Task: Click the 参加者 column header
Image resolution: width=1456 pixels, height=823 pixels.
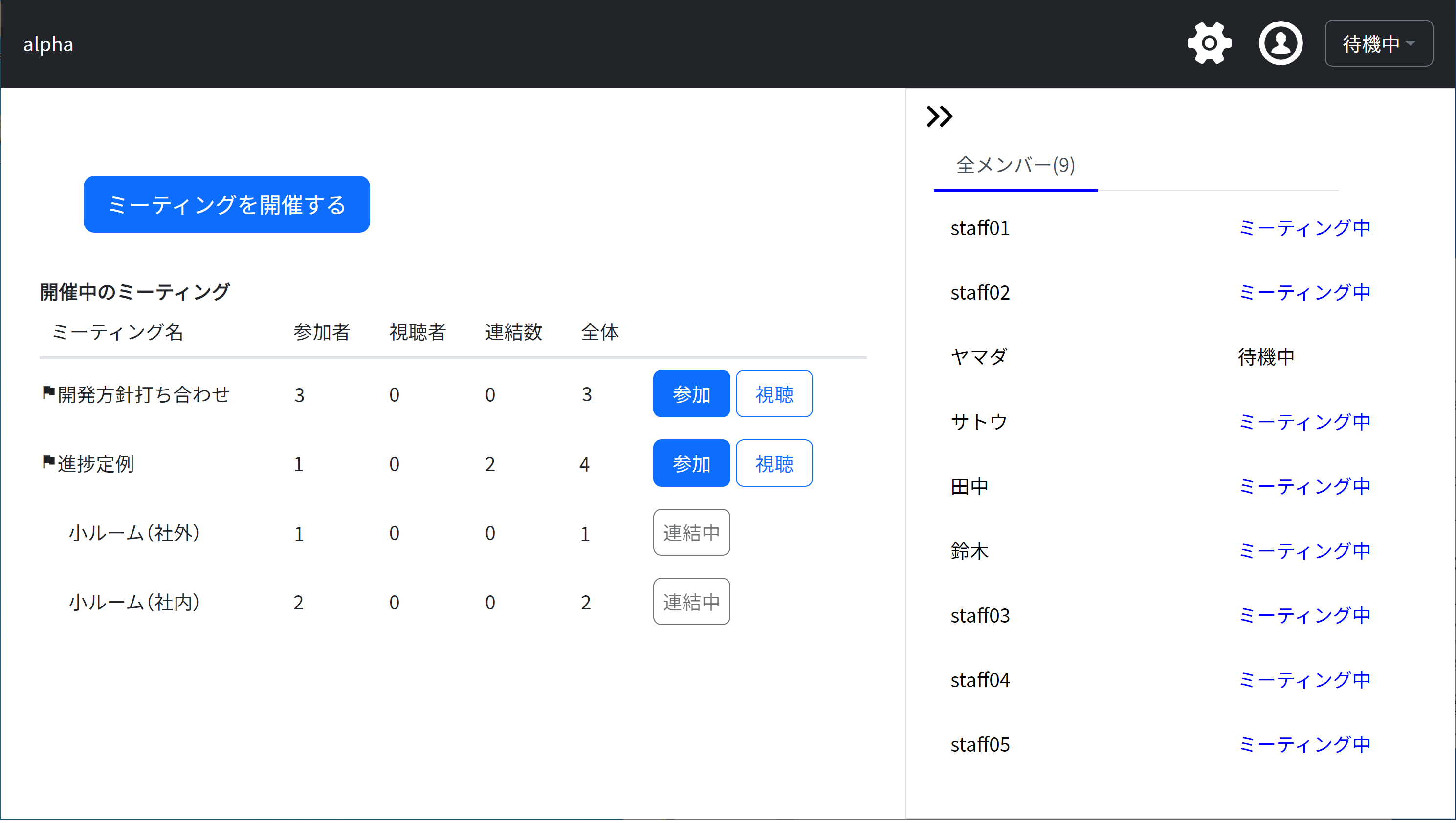Action: coord(322,332)
